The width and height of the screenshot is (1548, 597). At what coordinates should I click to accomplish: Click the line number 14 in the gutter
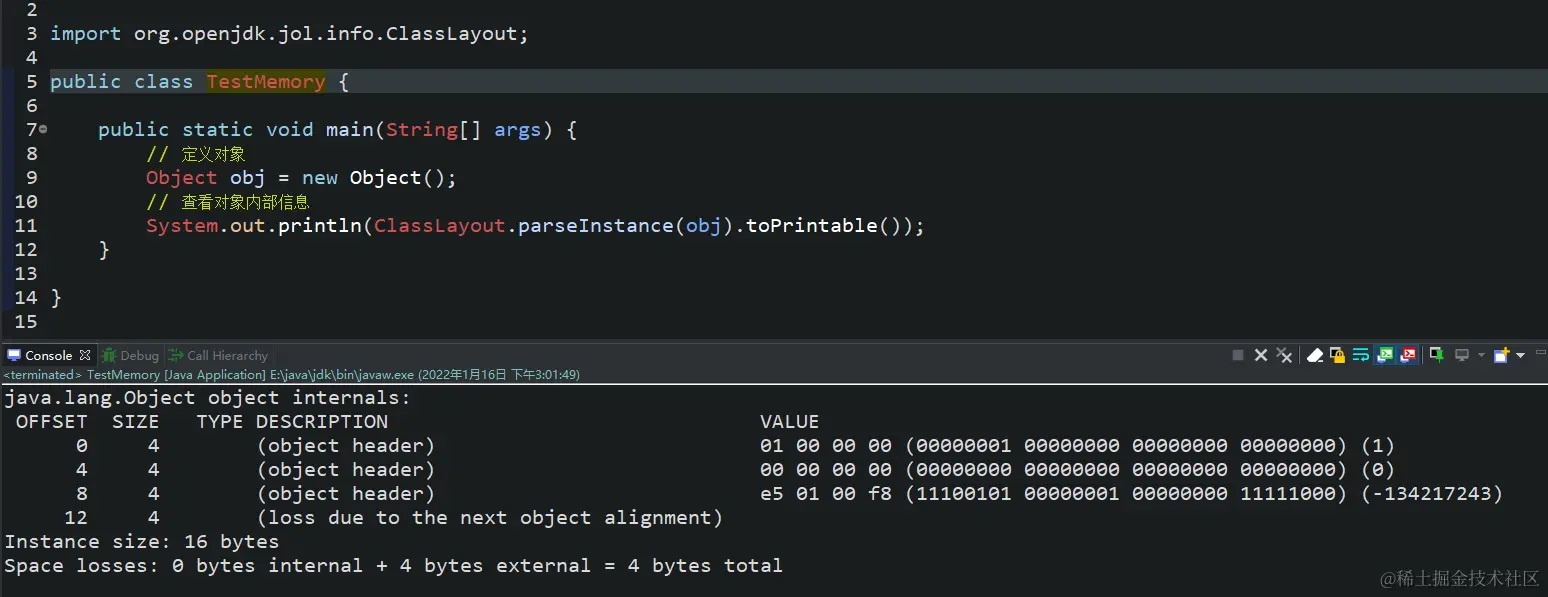tap(26, 298)
